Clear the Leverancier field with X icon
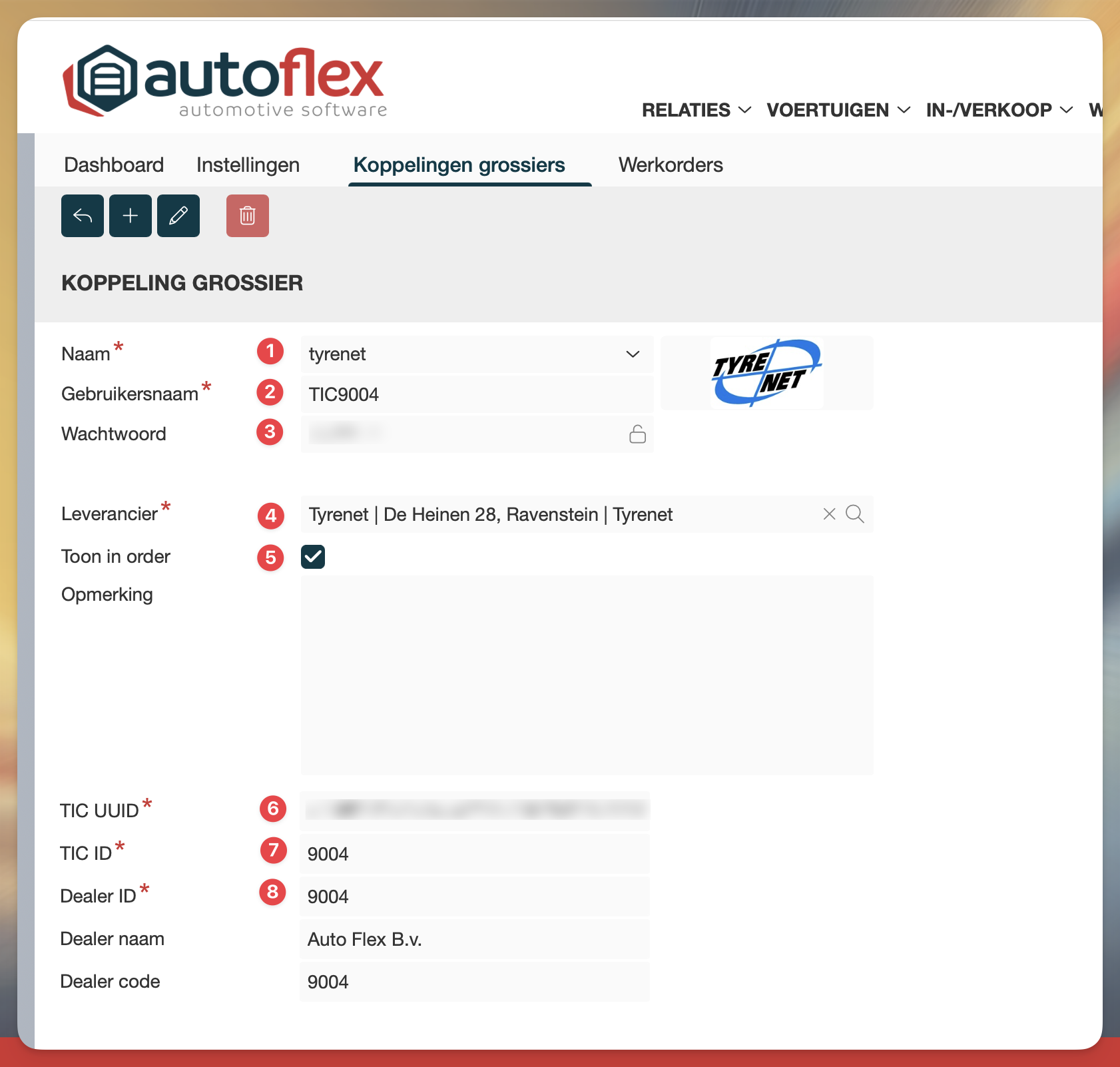 [829, 514]
